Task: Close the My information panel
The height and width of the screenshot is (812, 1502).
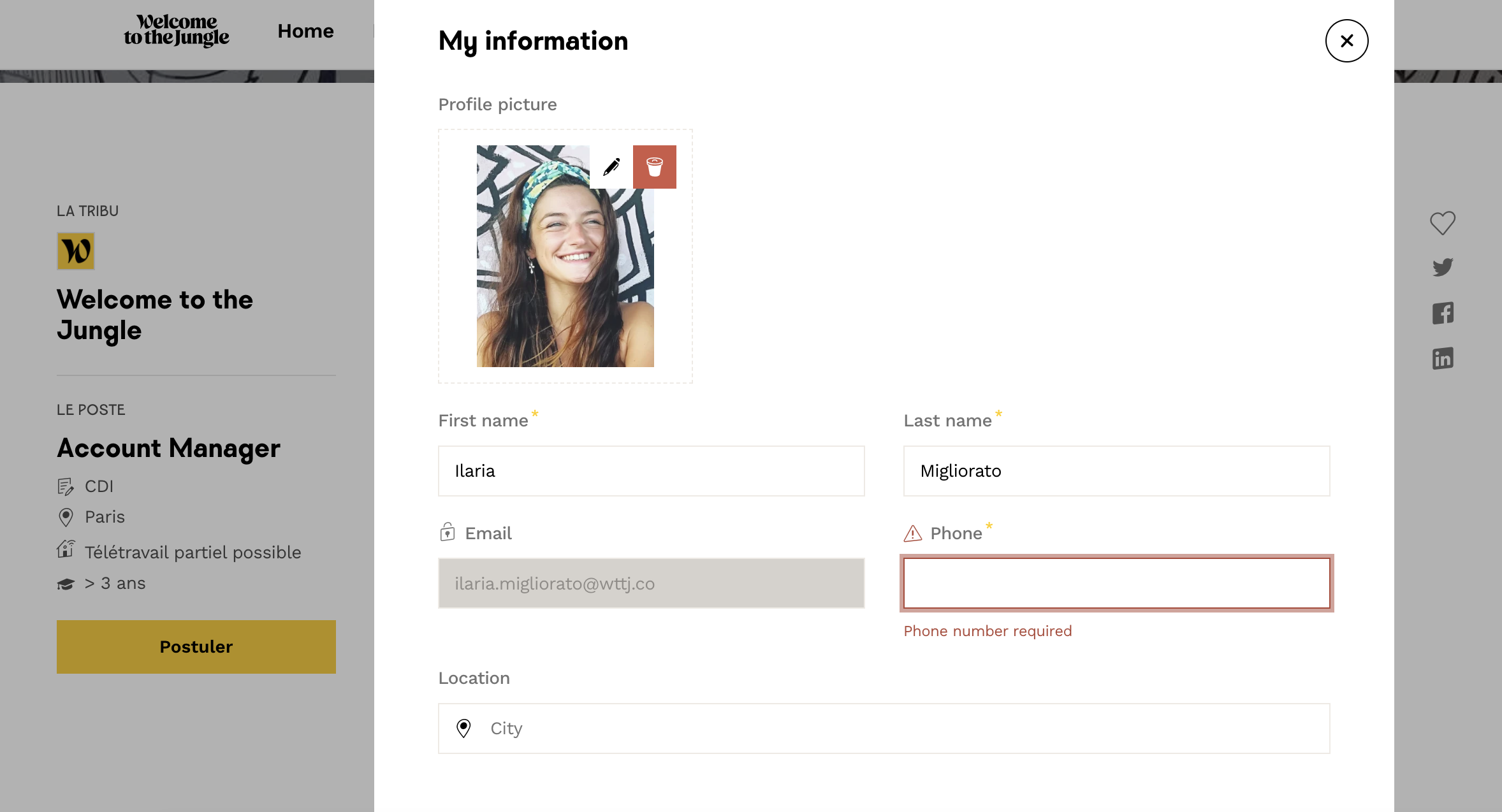Action: point(1346,41)
